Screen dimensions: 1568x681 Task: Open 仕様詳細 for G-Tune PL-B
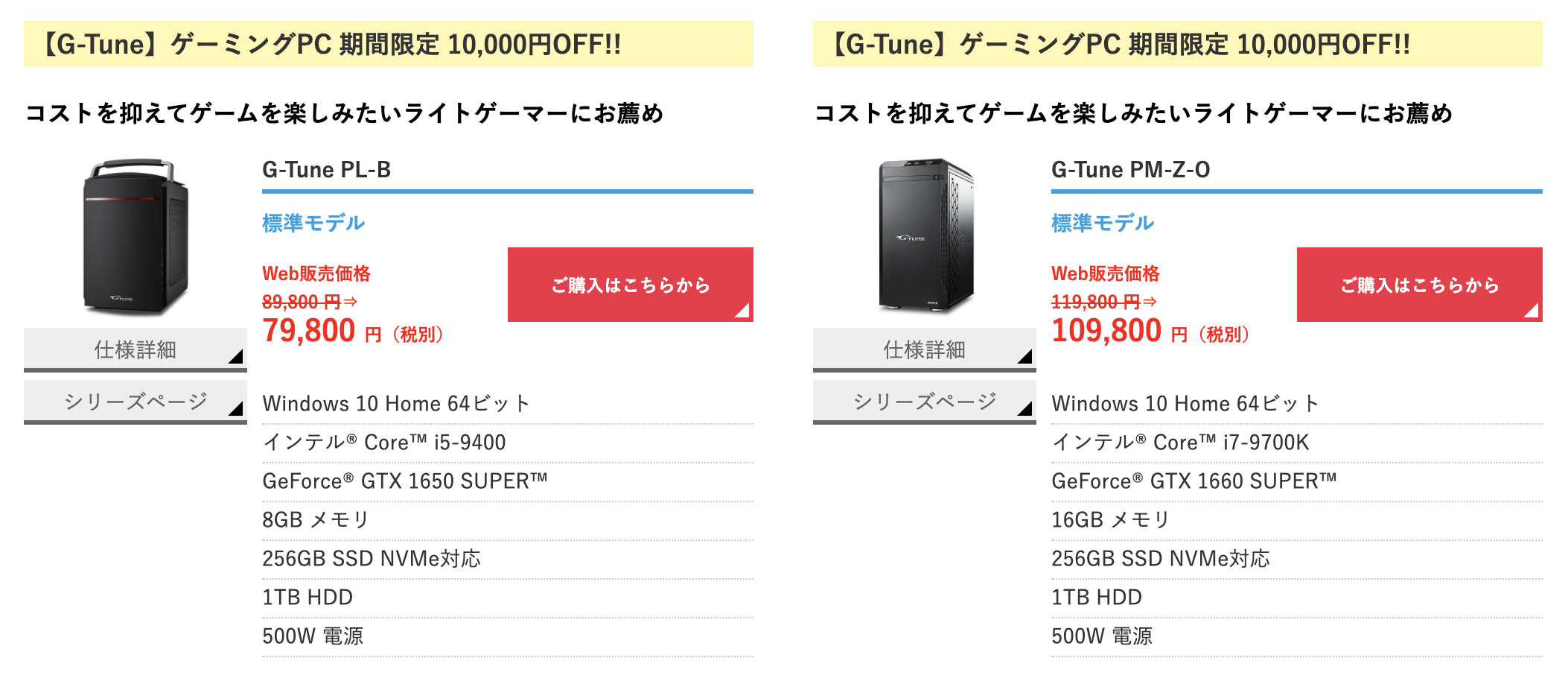136,349
